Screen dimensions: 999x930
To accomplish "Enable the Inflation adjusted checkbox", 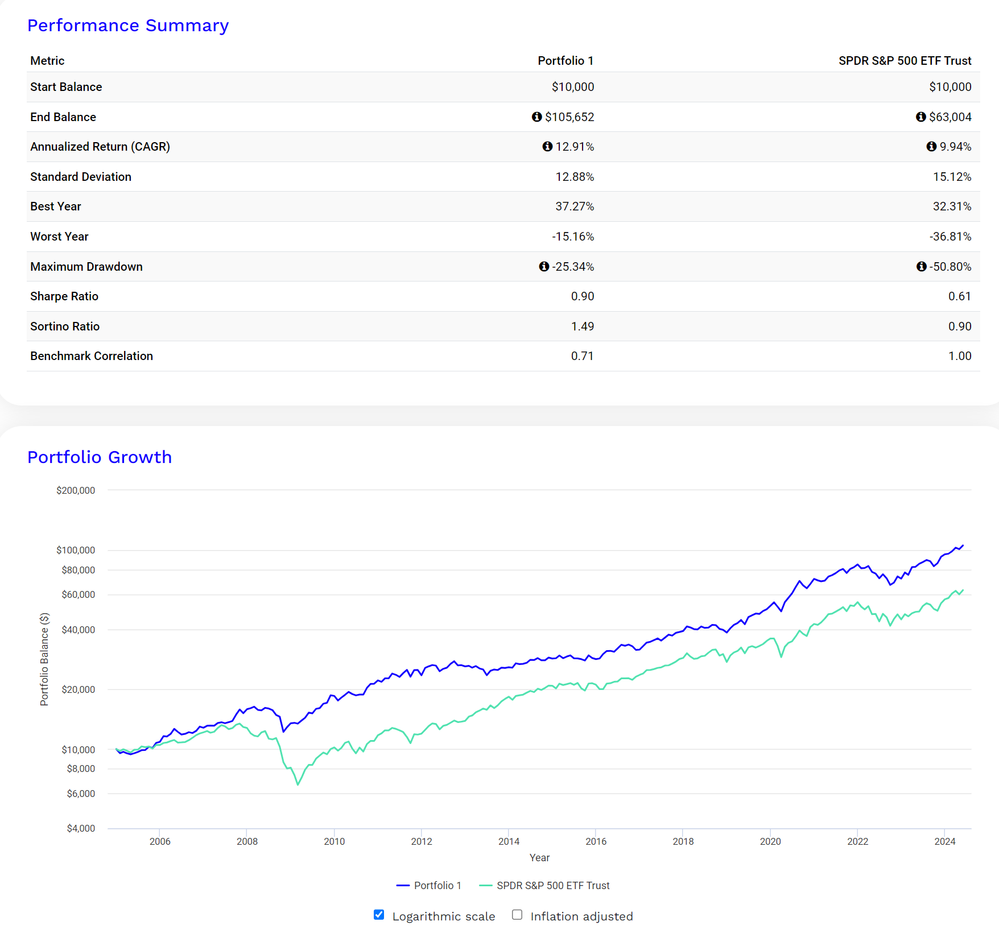I will (x=517, y=915).
